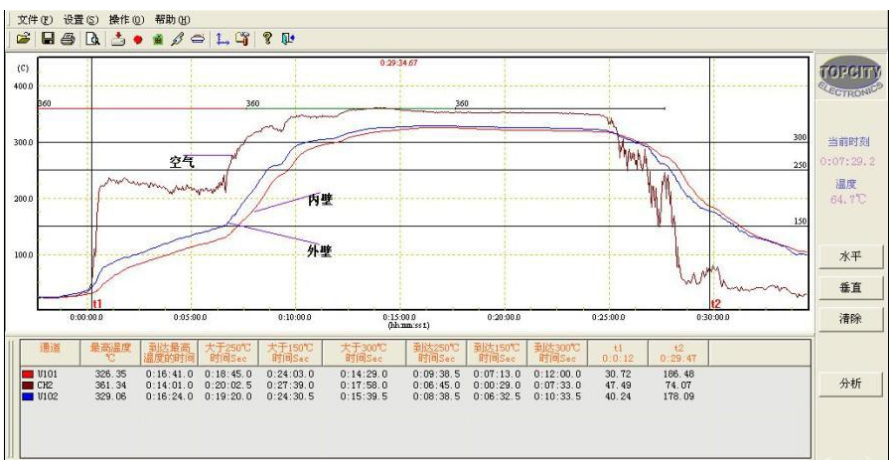The width and height of the screenshot is (893, 464).
Task: Click the red record circle icon
Action: (x=136, y=38)
